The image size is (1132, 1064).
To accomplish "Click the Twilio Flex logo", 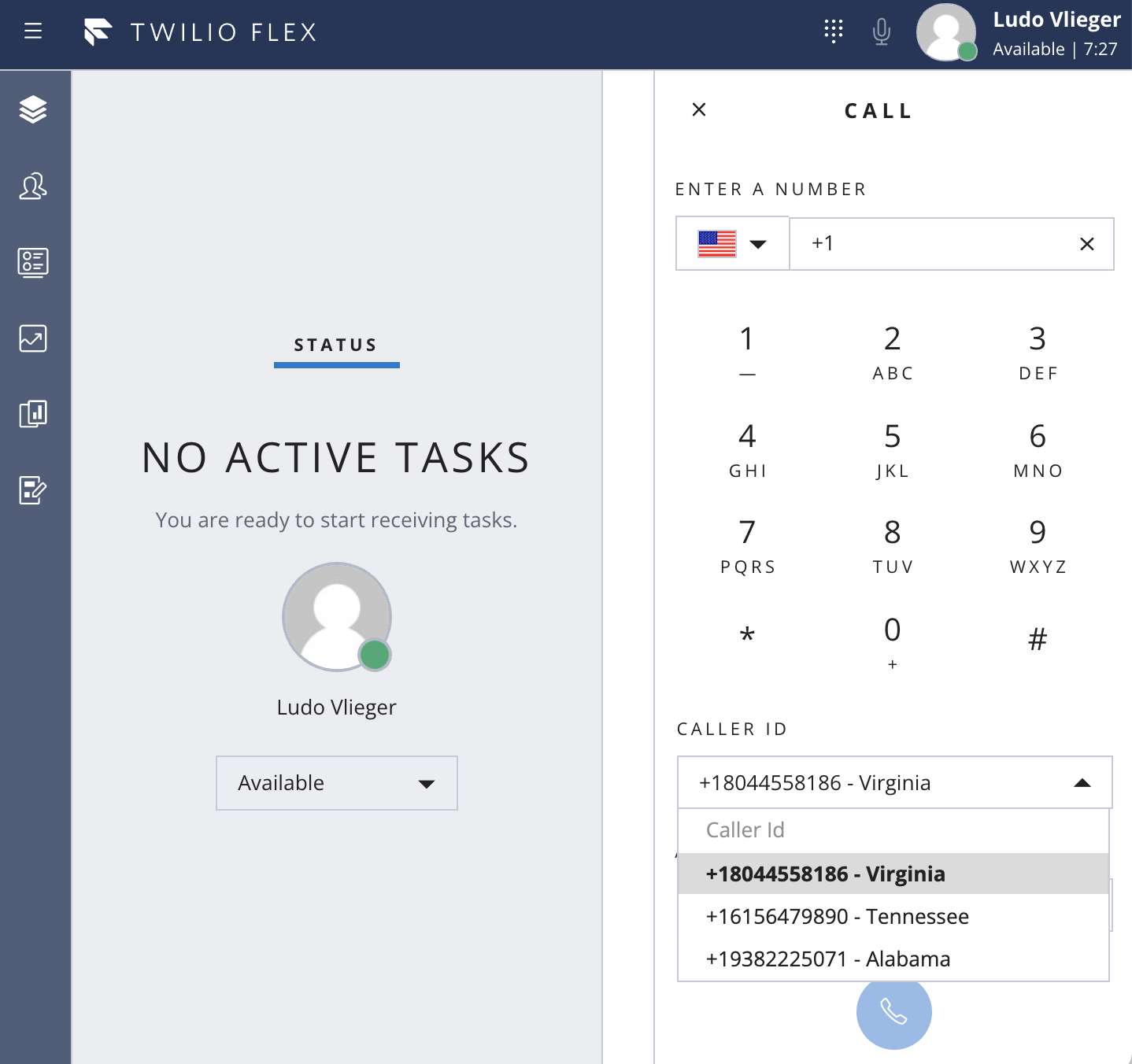I will (x=200, y=32).
